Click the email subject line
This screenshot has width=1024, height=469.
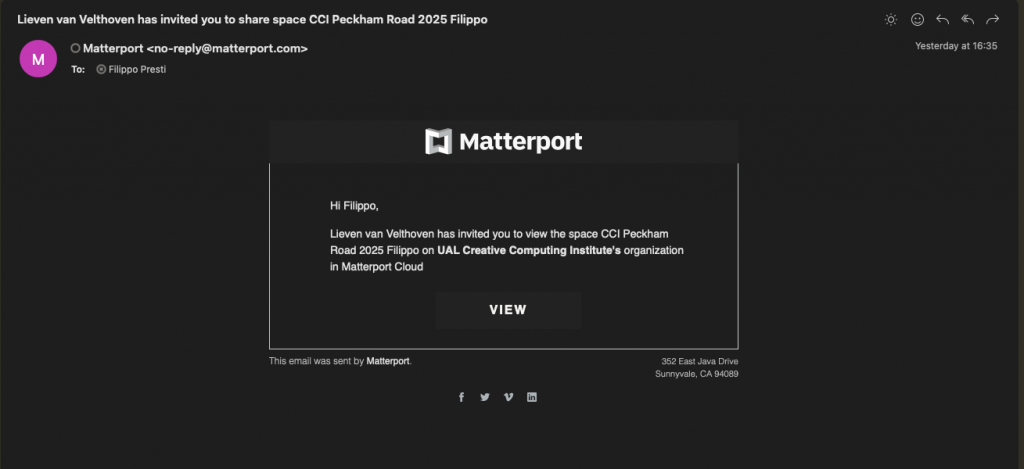click(x=252, y=20)
